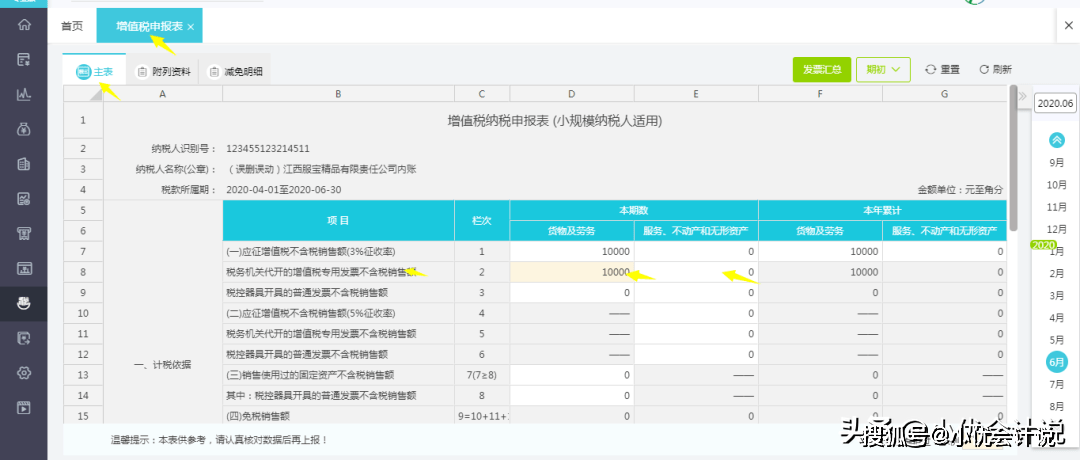Go to the 首页 tab
Viewport: 1080px width, 460px height.
(72, 26)
